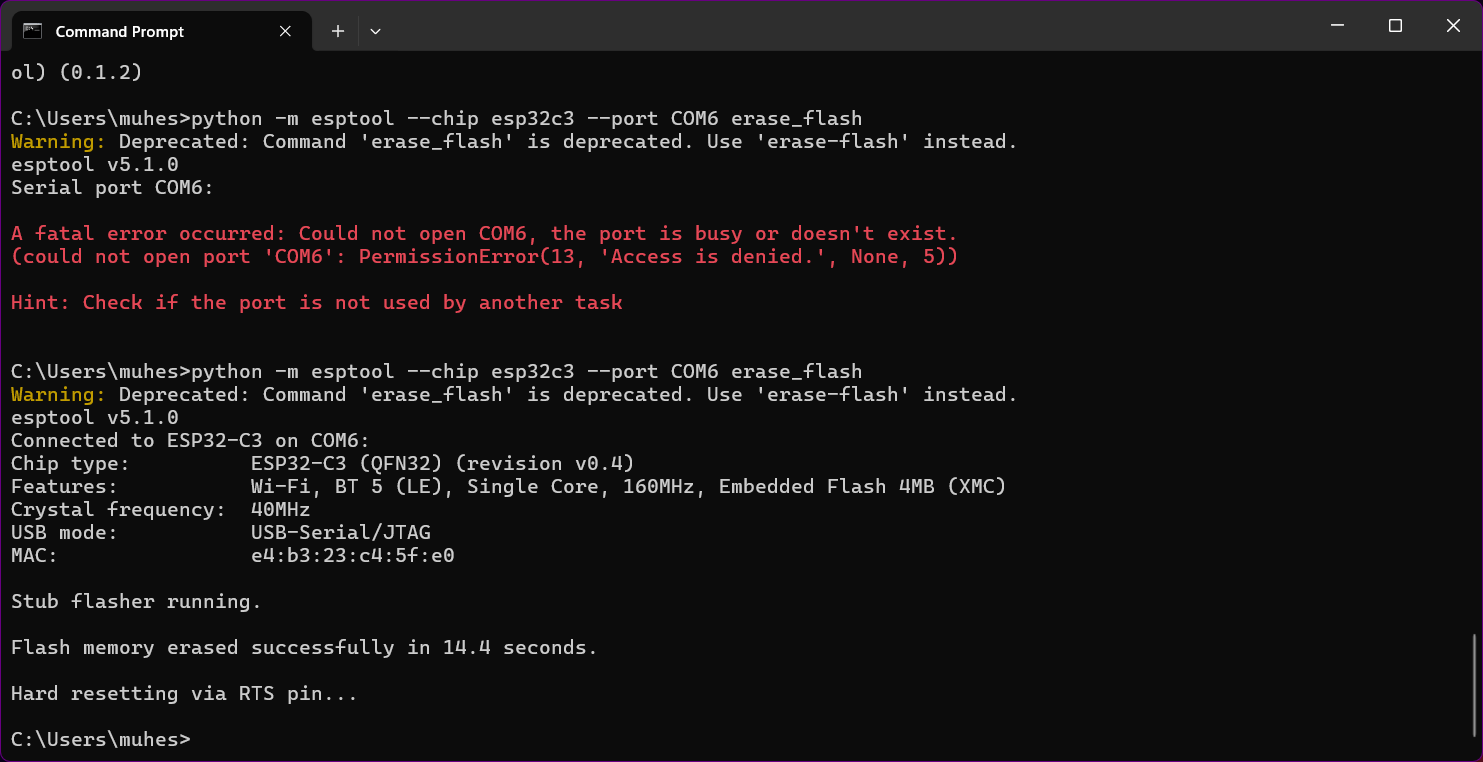Click the 'Stub flasher running.' line
The image size is (1483, 762).
[x=136, y=602]
